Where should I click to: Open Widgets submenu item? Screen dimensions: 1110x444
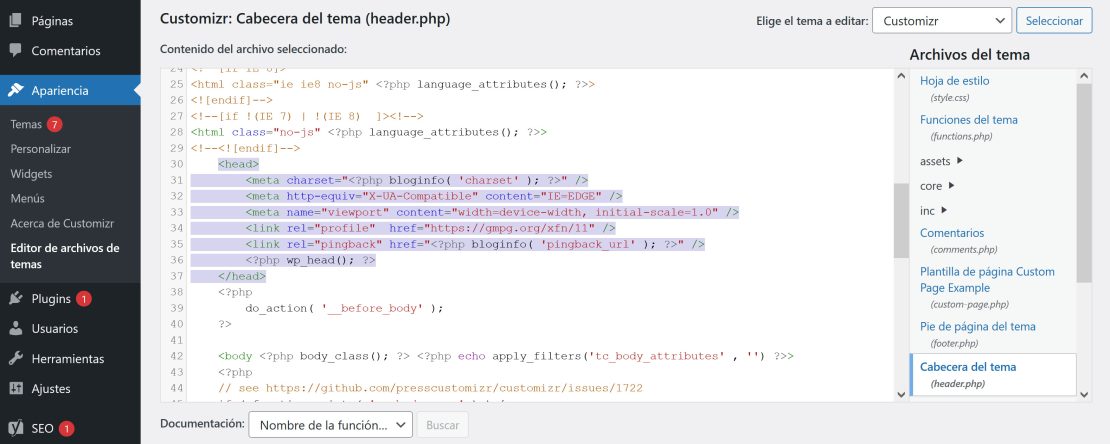click(31, 173)
